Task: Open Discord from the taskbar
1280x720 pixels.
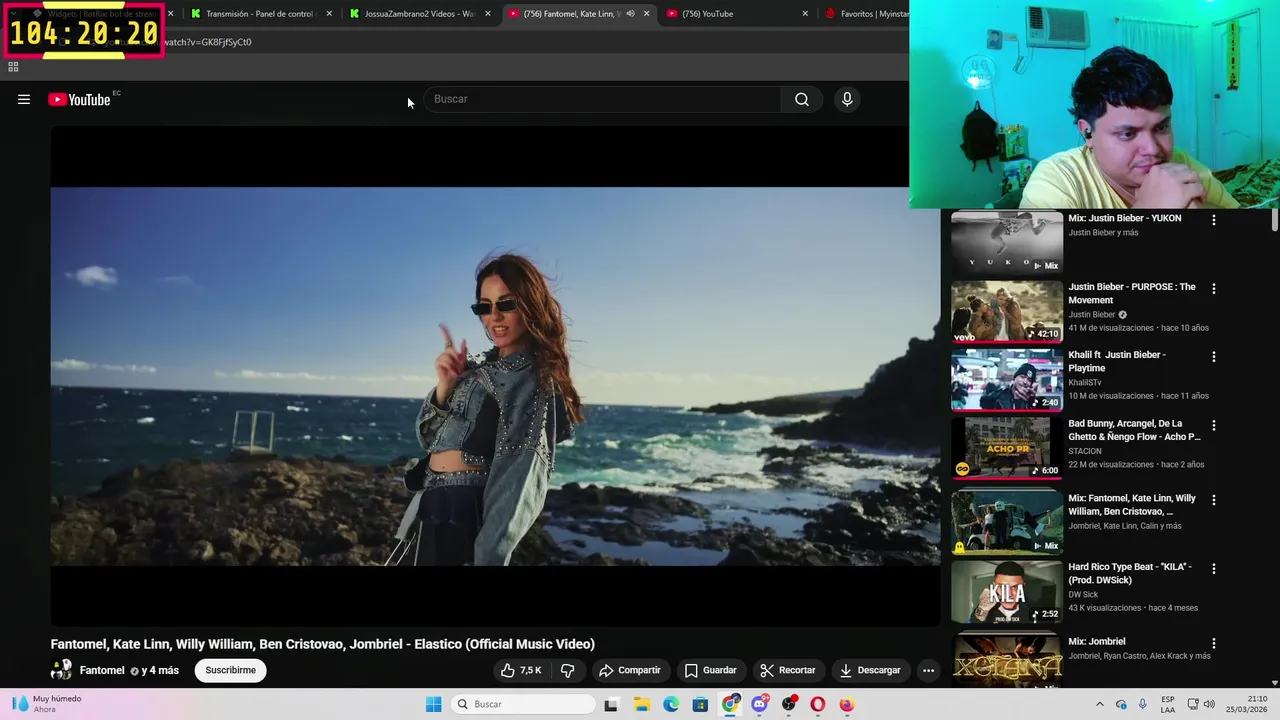Action: click(x=760, y=704)
